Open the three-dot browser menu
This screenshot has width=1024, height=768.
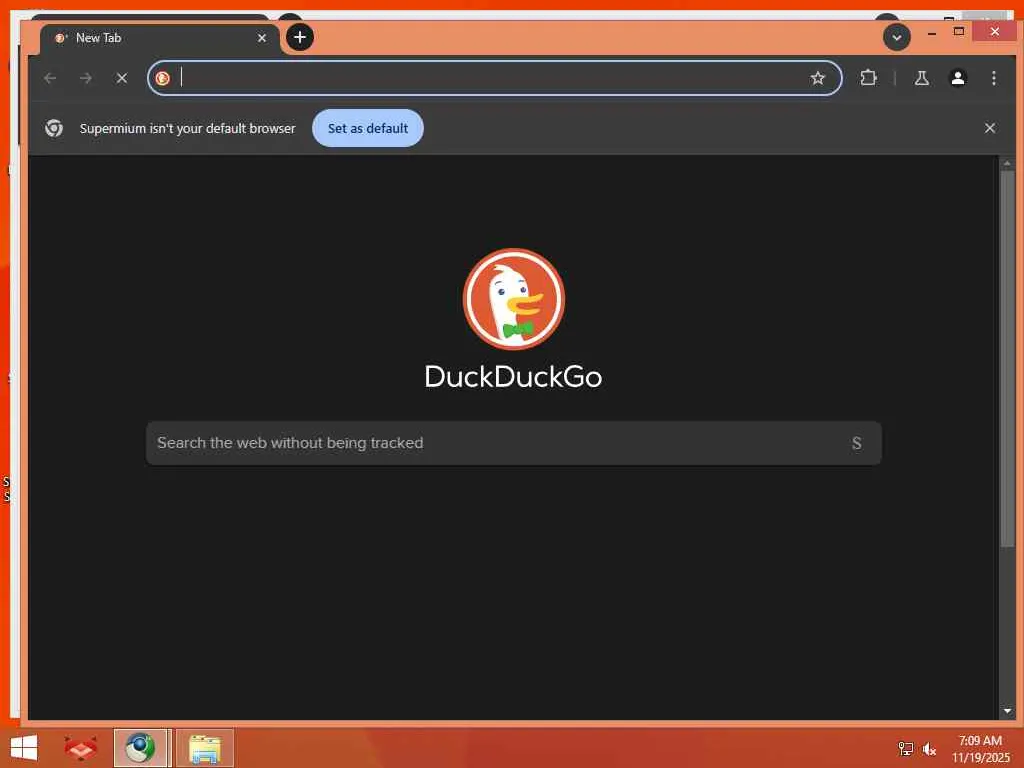pyautogui.click(x=994, y=78)
